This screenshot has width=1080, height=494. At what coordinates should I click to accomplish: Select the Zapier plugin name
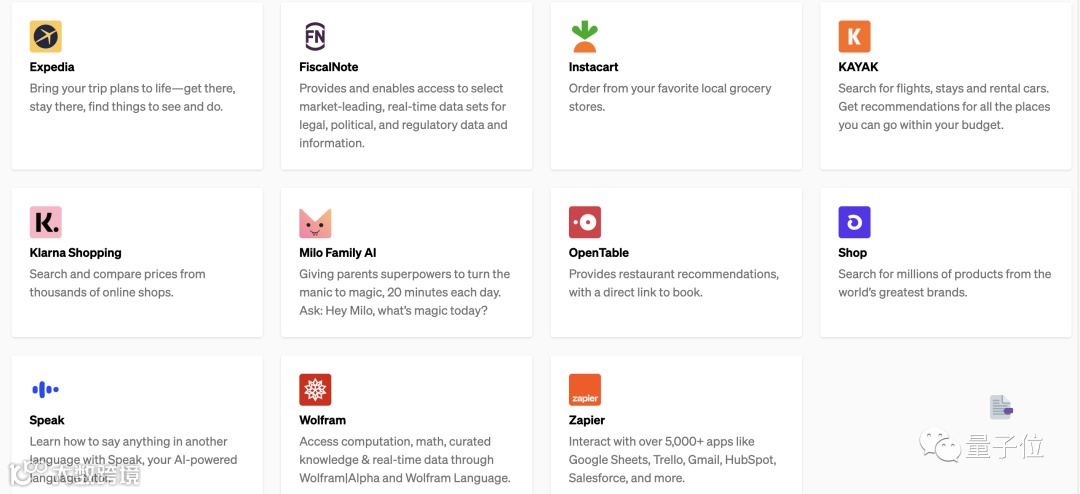[587, 420]
